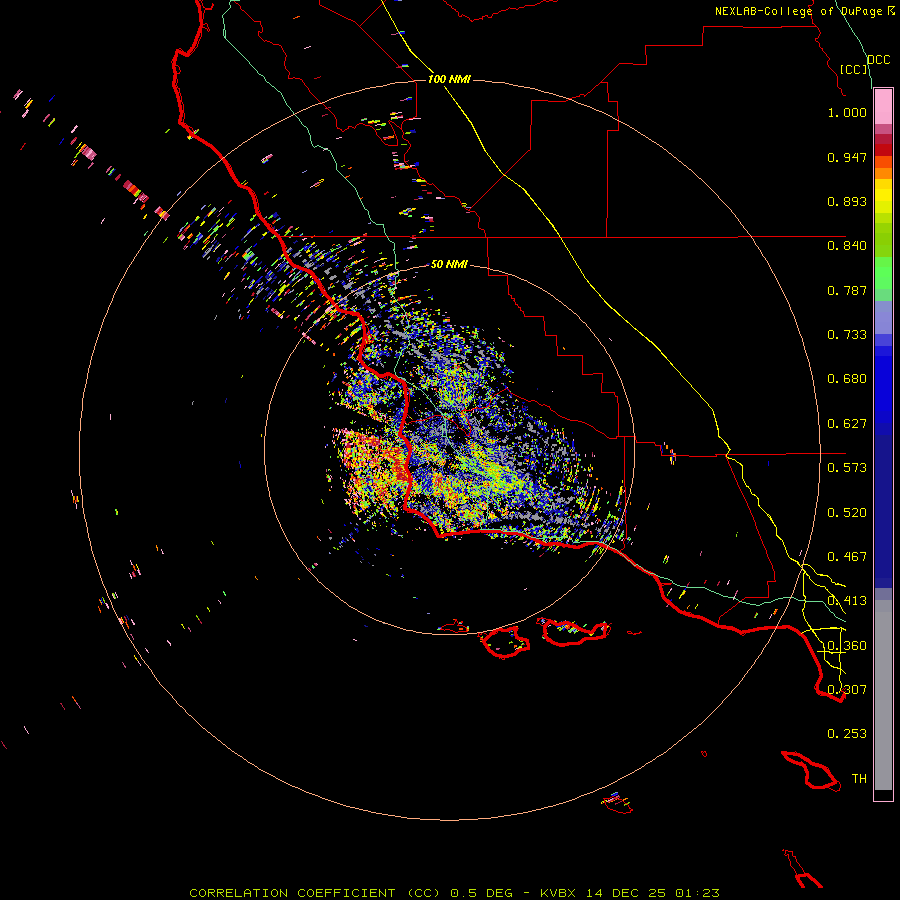This screenshot has width=900, height=900.
Task: Click the bright green segment of the color bar
Action: tap(883, 273)
